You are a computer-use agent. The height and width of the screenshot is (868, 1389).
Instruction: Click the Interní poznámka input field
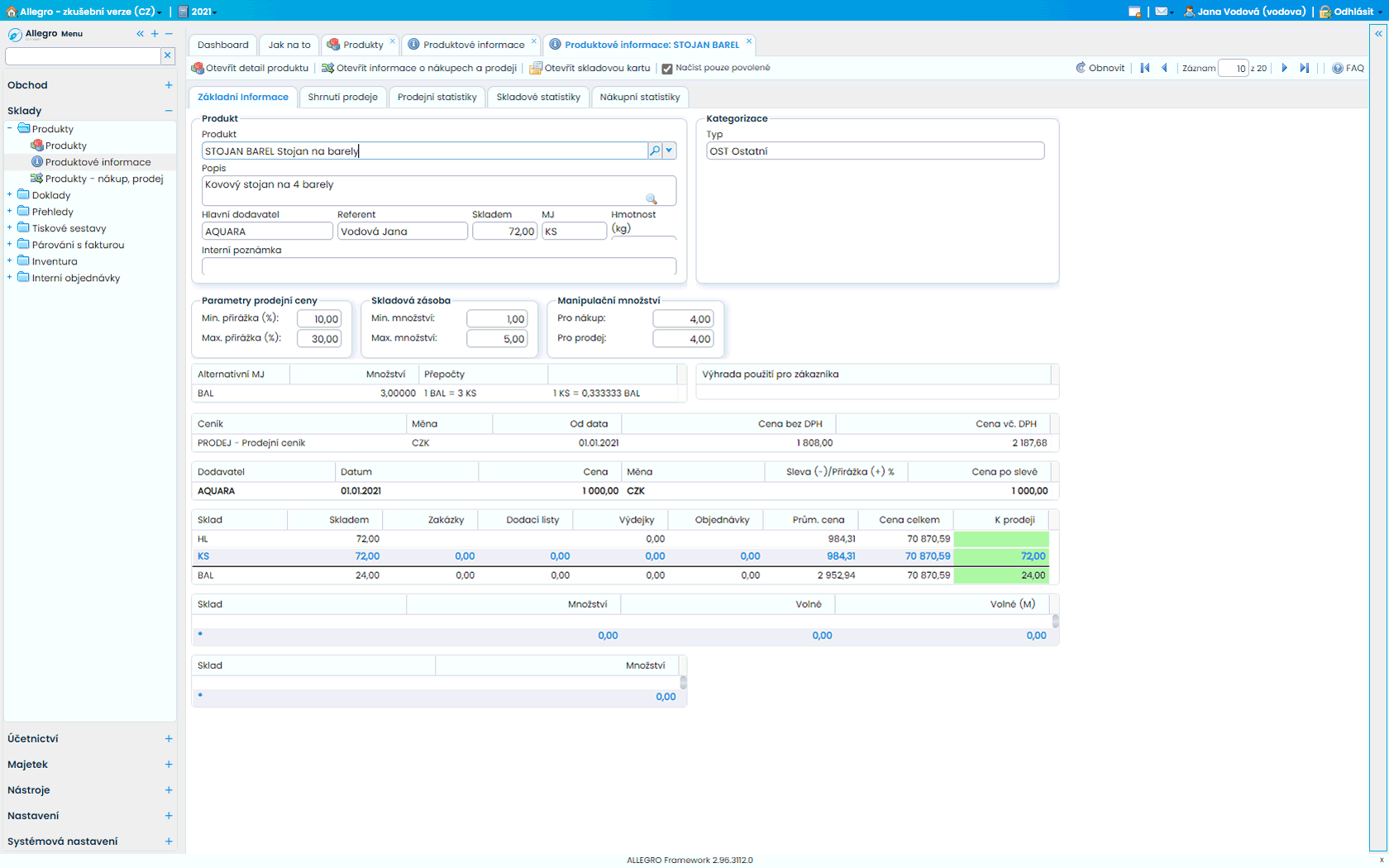click(x=438, y=266)
